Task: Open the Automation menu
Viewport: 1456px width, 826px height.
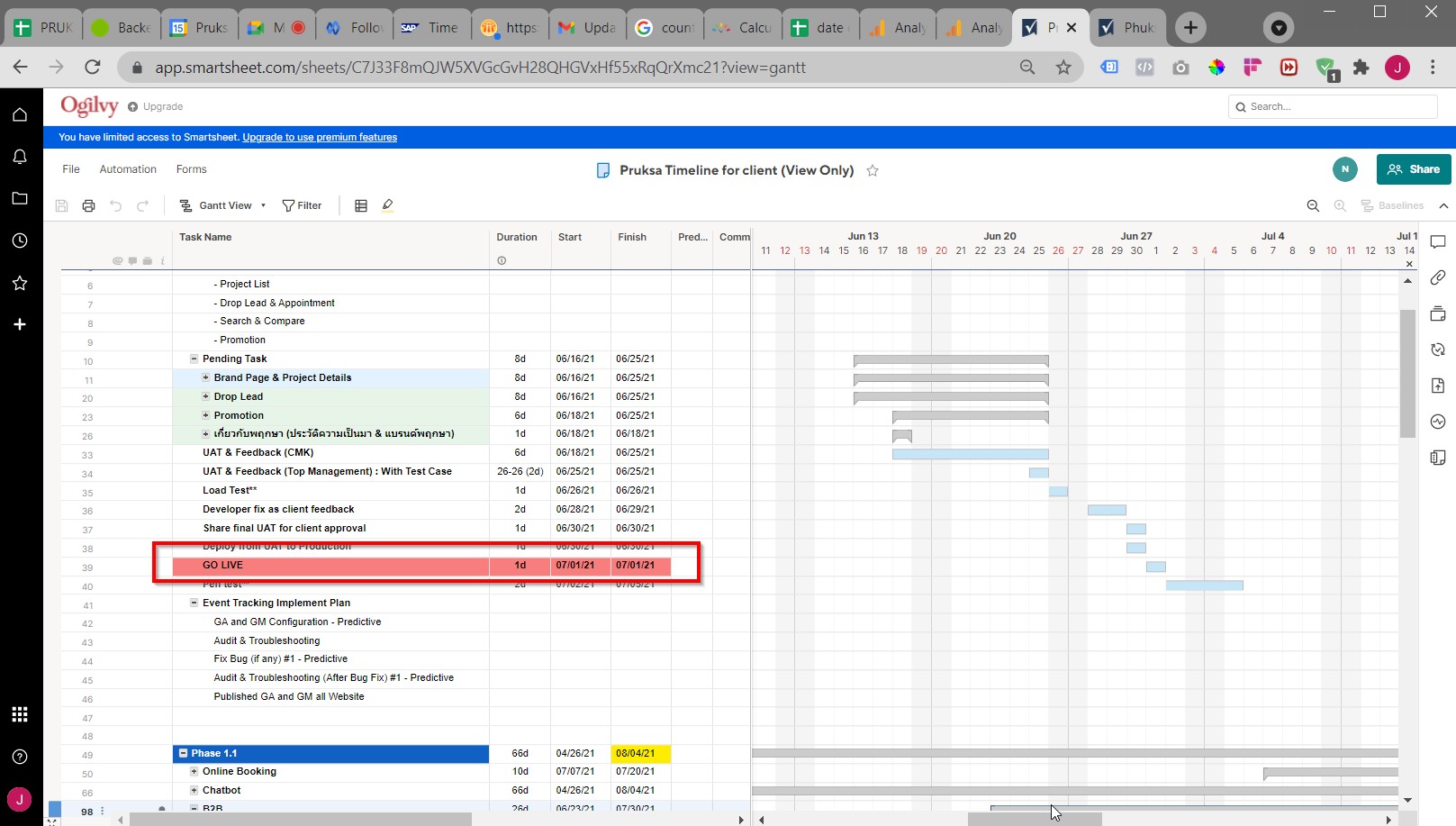Action: (128, 169)
